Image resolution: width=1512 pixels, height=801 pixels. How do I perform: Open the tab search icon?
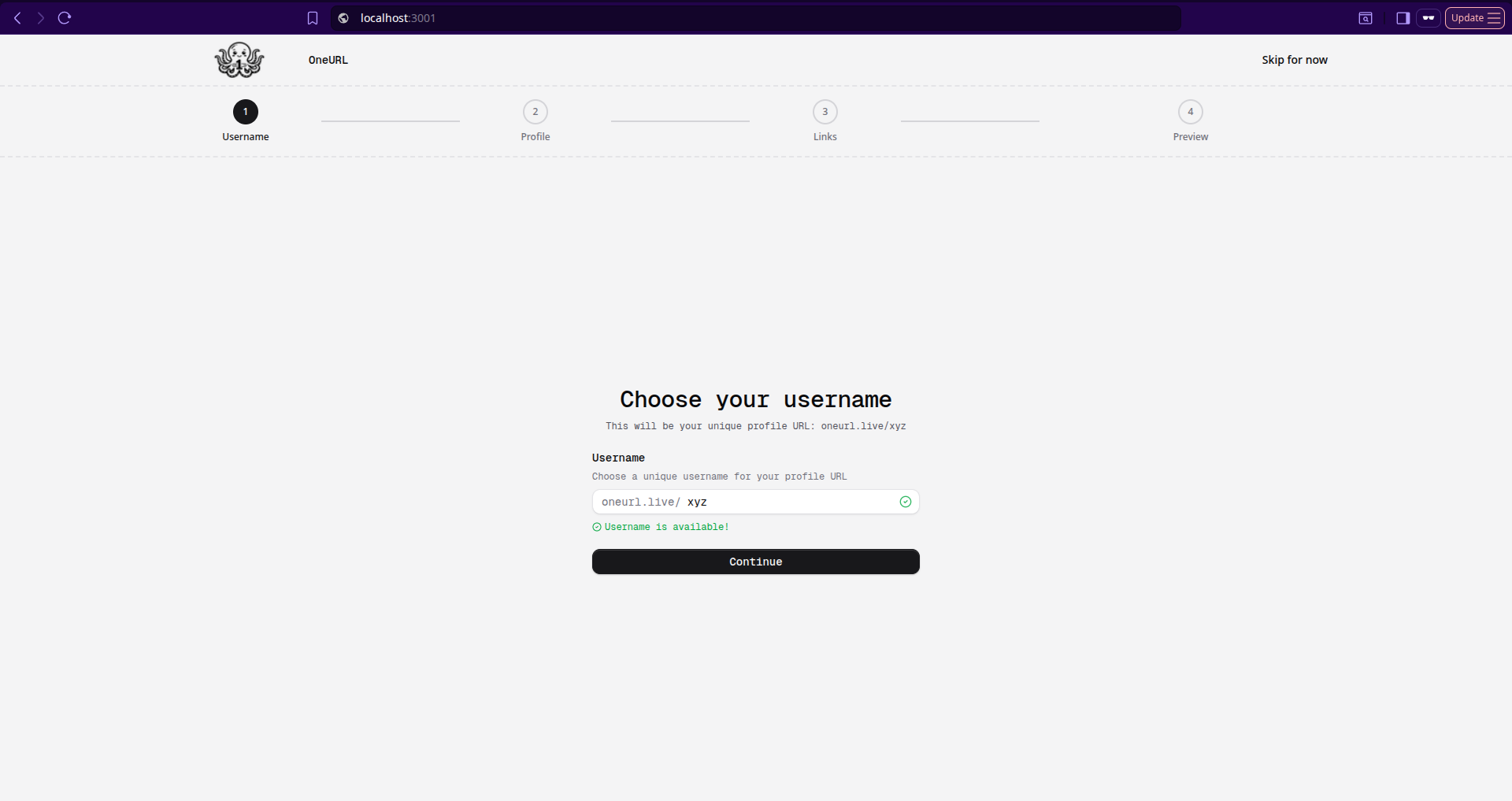pyautogui.click(x=1366, y=18)
